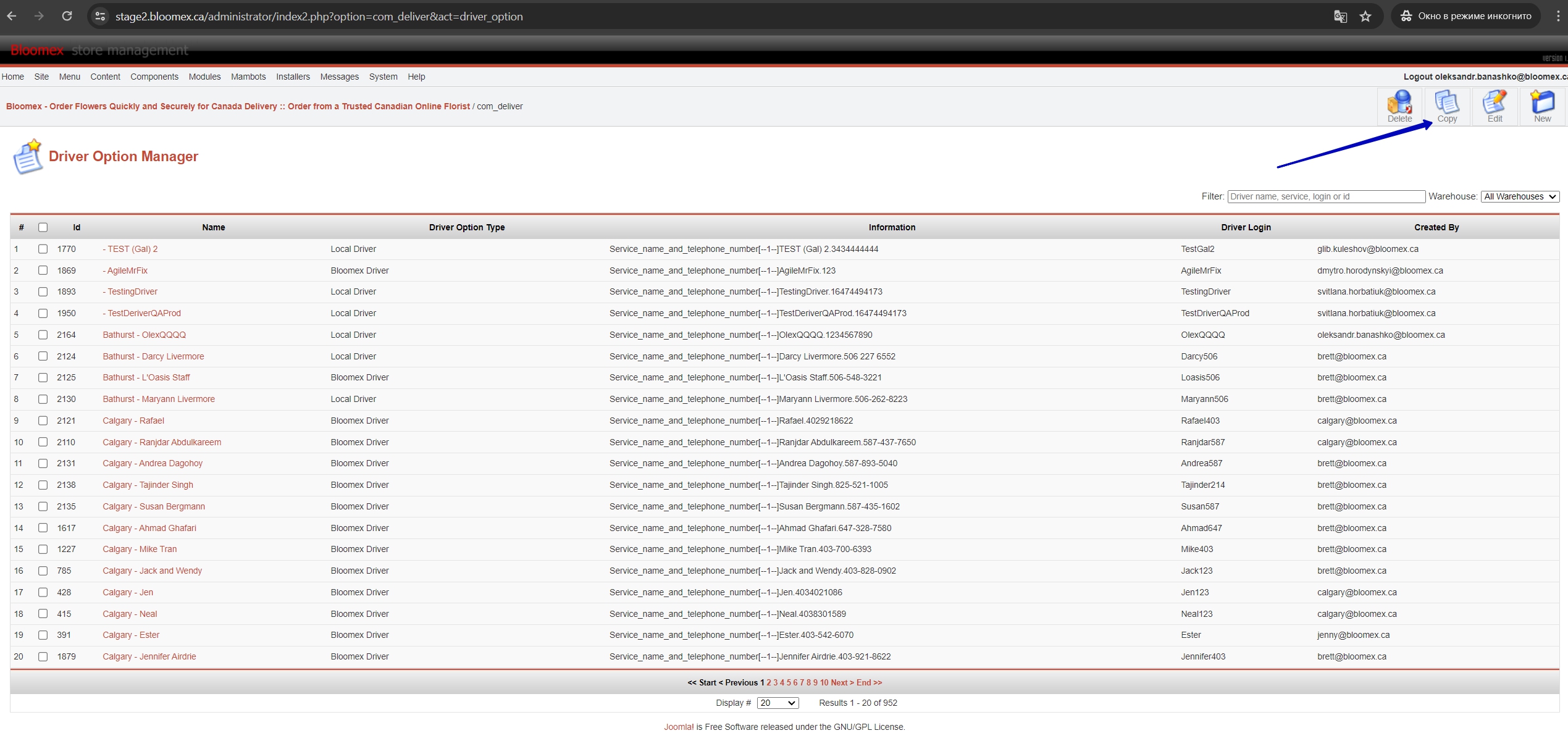
Task: Click login cell Tajinder214
Action: [x=1202, y=485]
